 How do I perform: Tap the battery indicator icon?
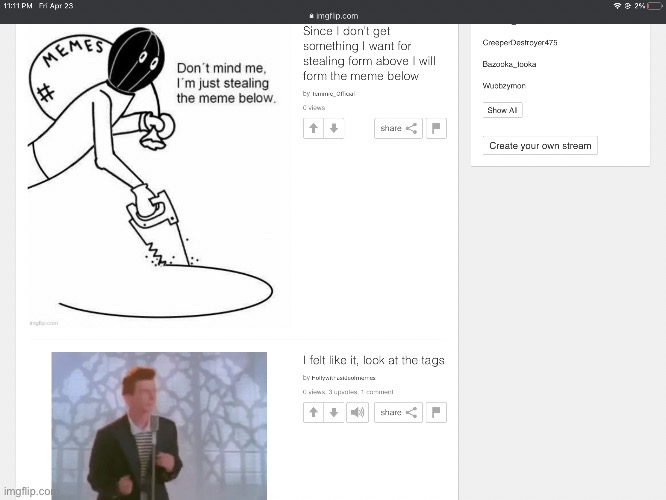point(655,6)
